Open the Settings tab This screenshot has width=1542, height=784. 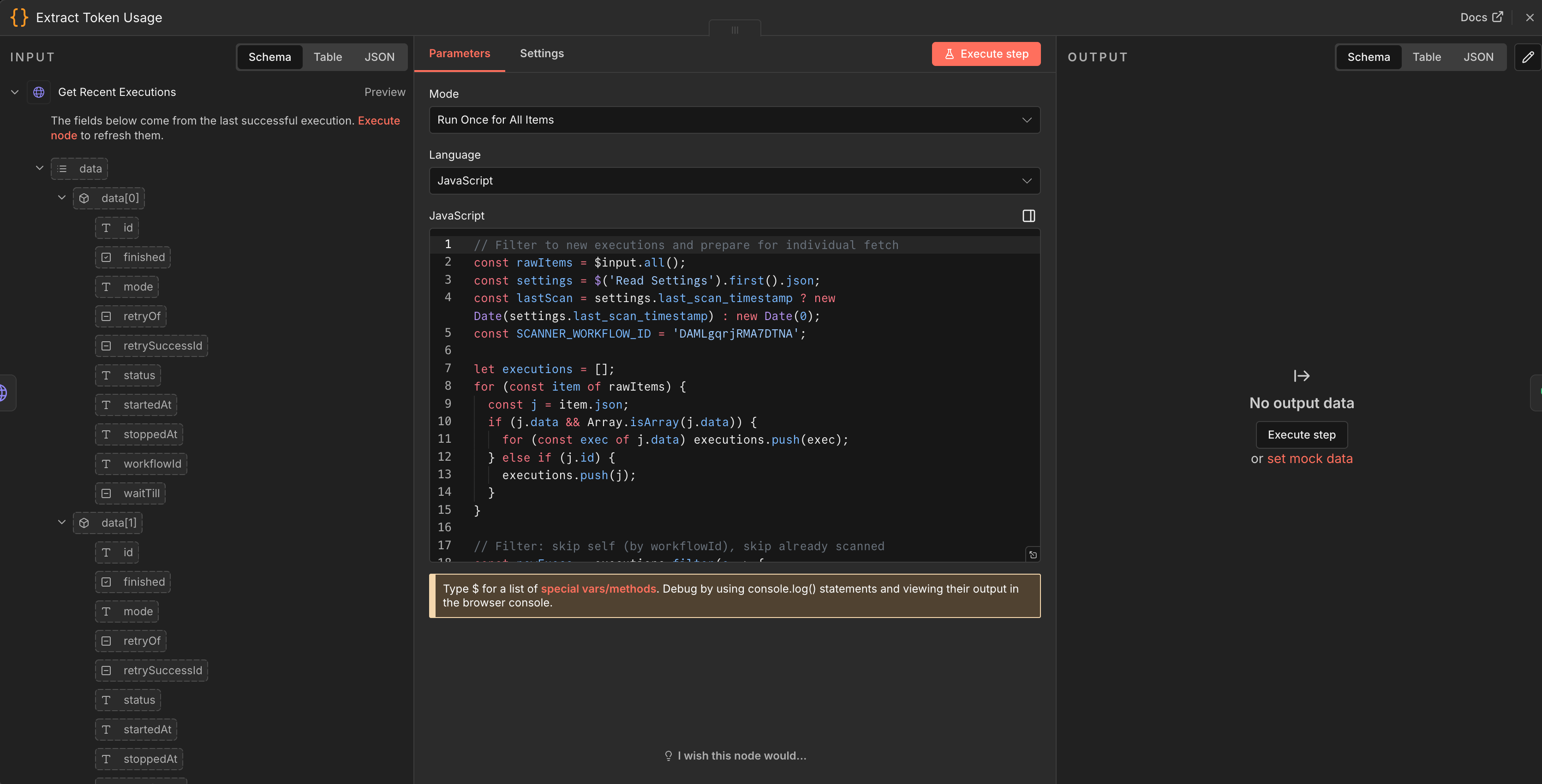tap(541, 53)
